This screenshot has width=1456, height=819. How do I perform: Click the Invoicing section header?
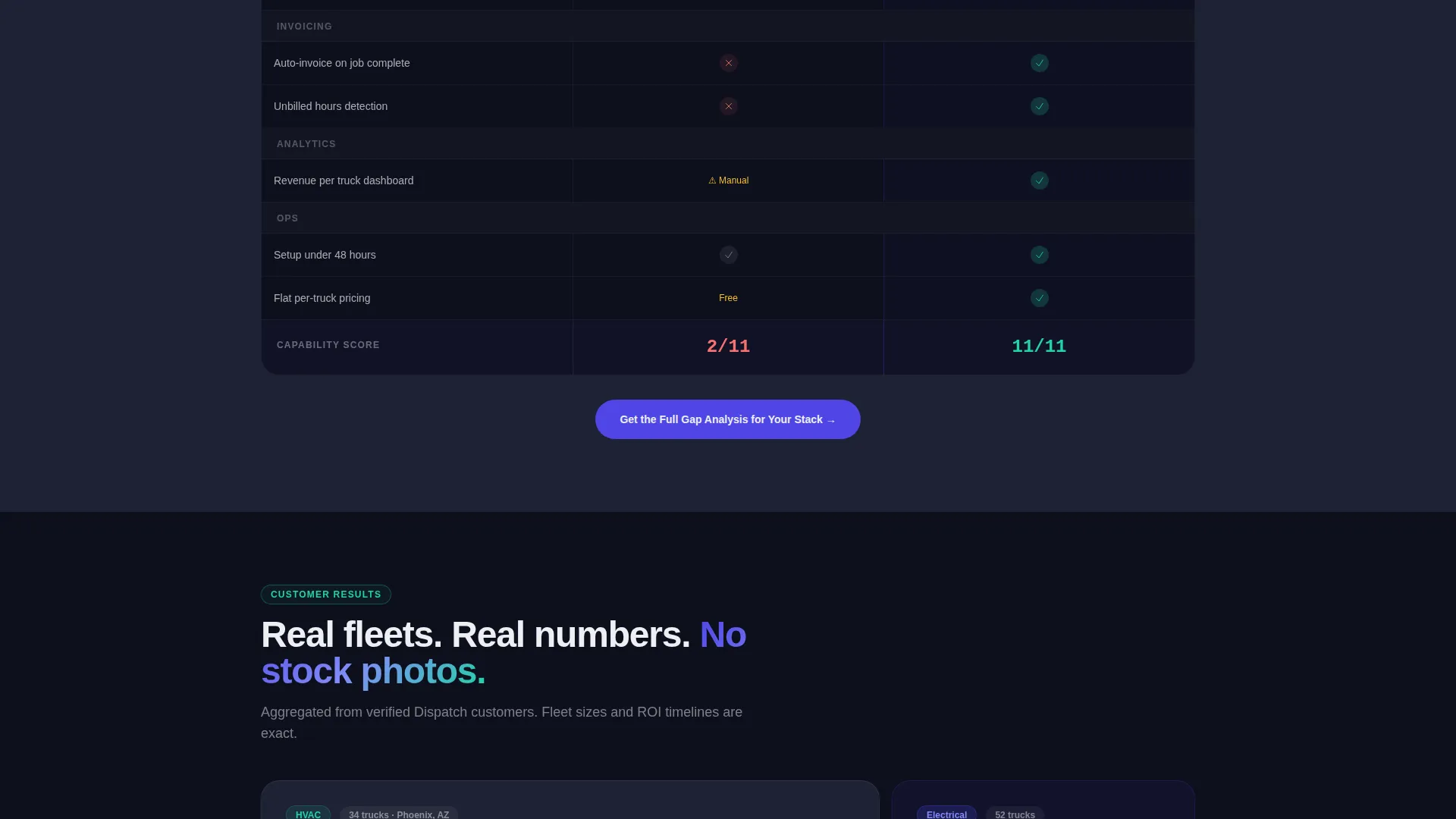(x=304, y=27)
